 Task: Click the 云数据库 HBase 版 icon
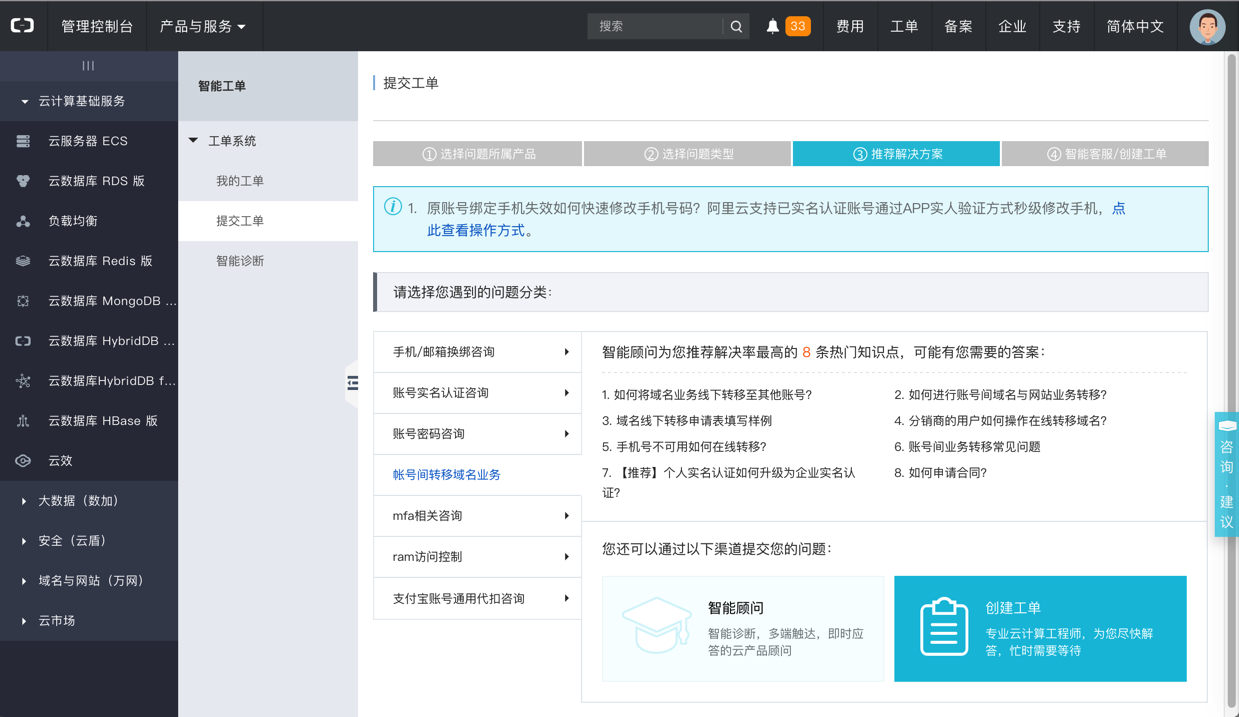pyautogui.click(x=23, y=421)
